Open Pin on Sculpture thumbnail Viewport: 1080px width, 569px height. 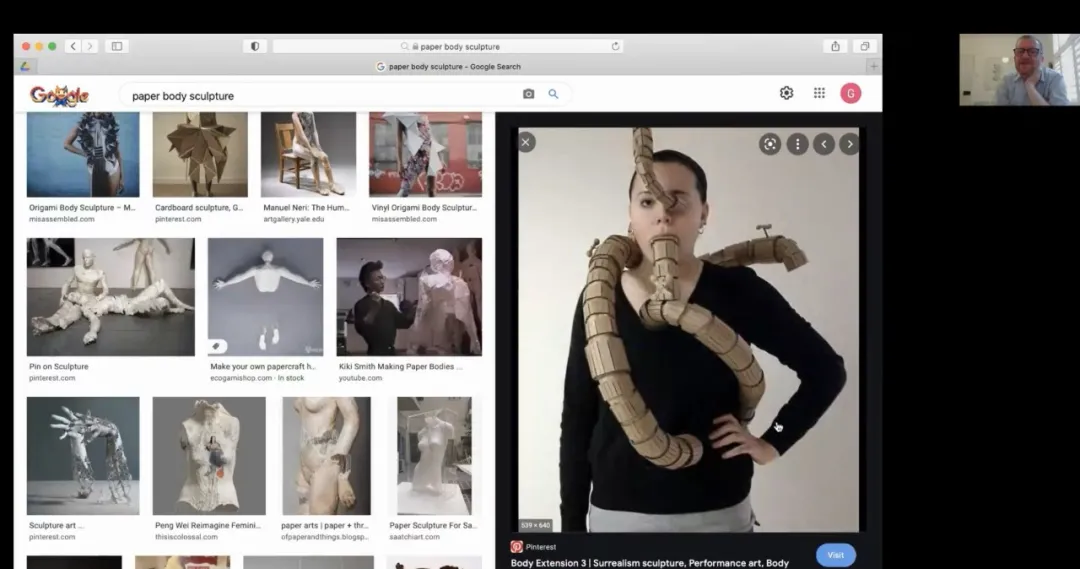111,297
